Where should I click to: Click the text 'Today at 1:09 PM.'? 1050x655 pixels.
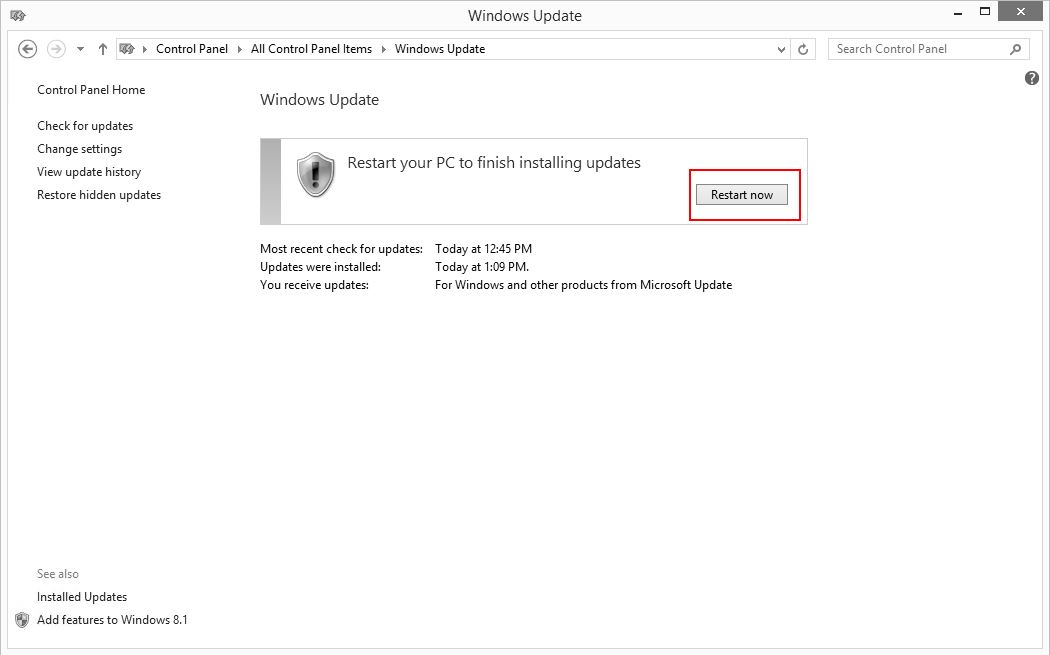coord(482,267)
